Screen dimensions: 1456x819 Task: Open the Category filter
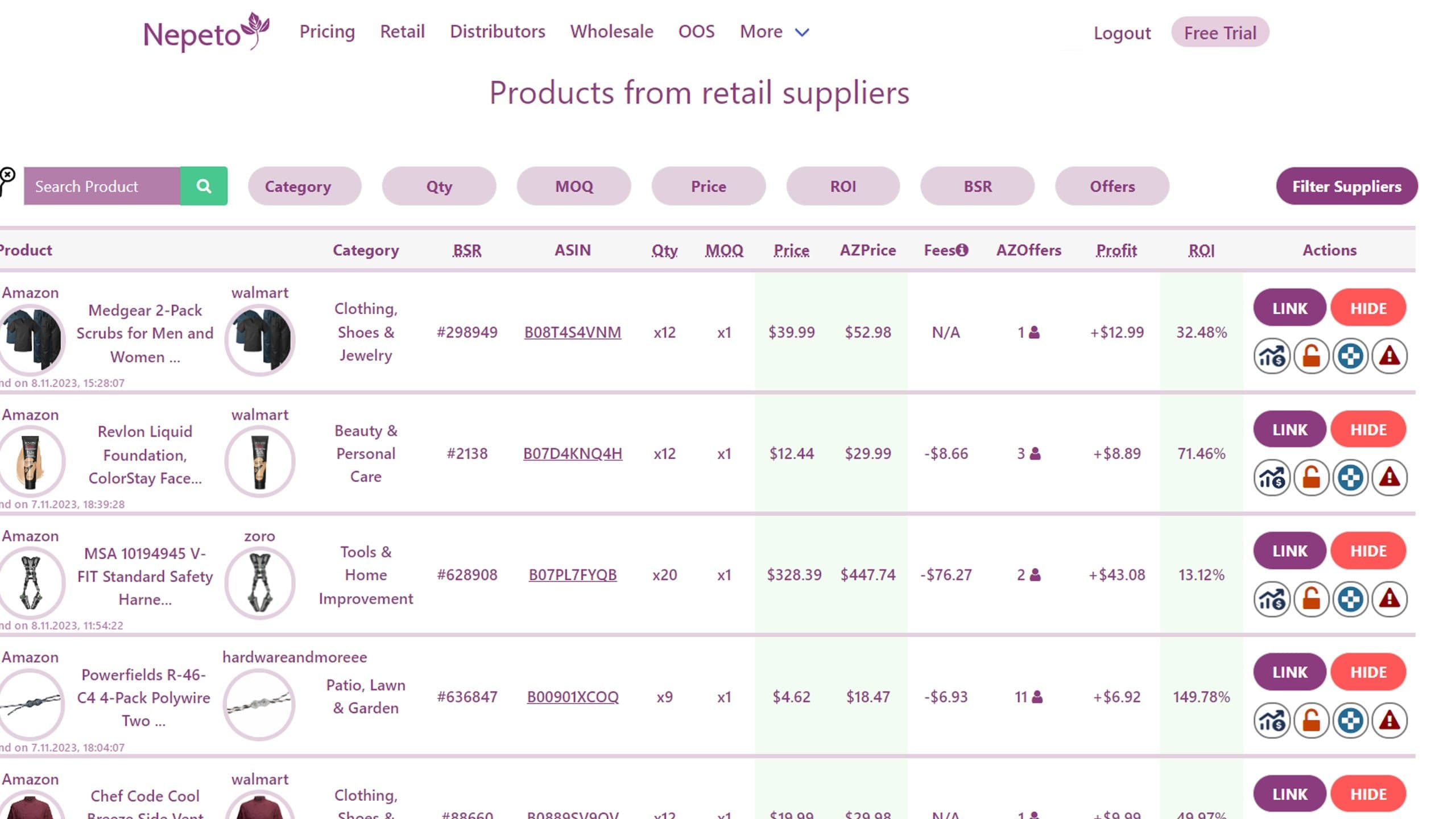[304, 186]
